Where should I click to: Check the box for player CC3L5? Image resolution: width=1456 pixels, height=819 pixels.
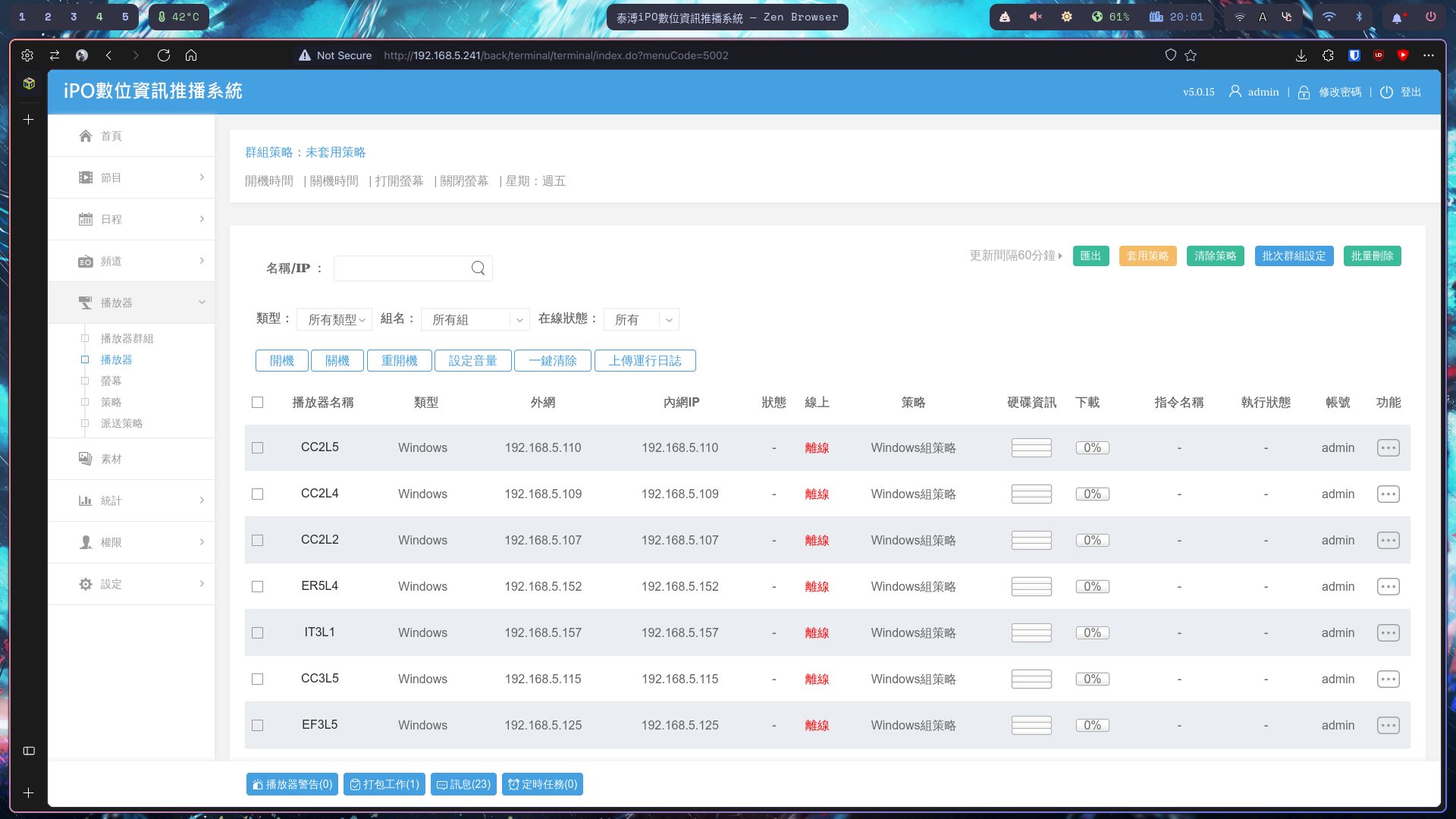tap(257, 679)
